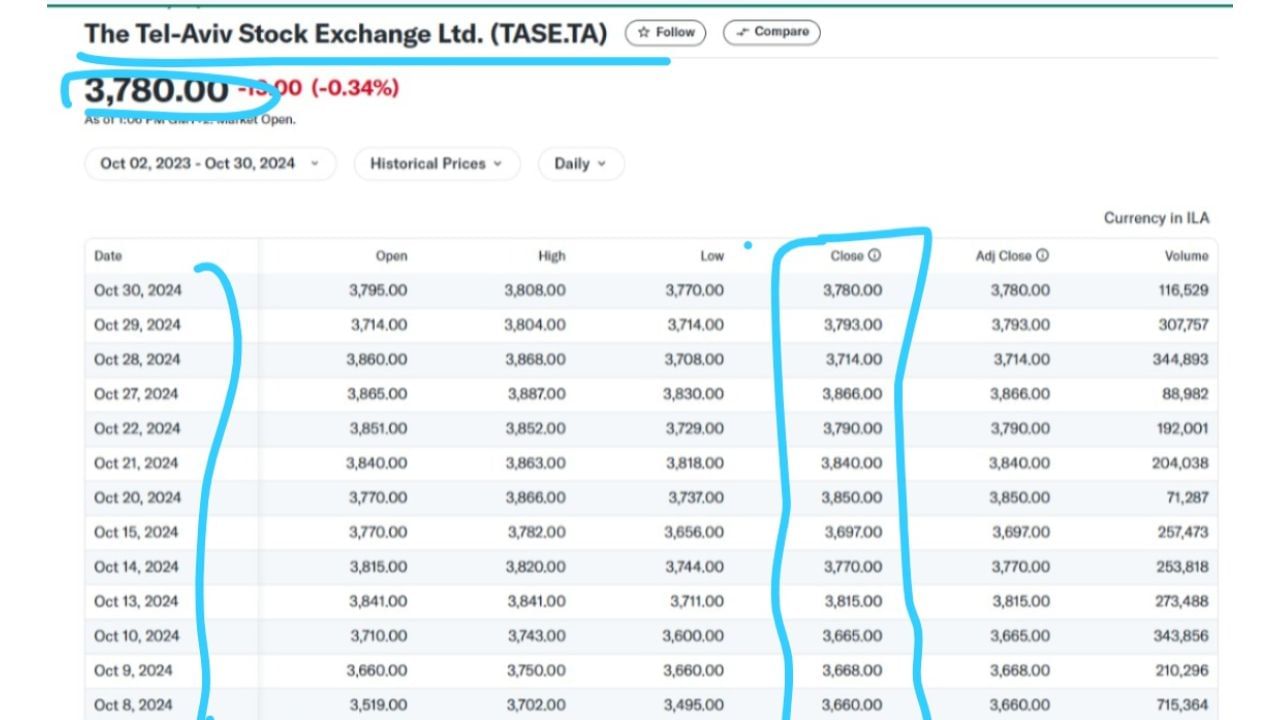Click the Compare button
This screenshot has height=720, width=1280.
pyautogui.click(x=771, y=33)
